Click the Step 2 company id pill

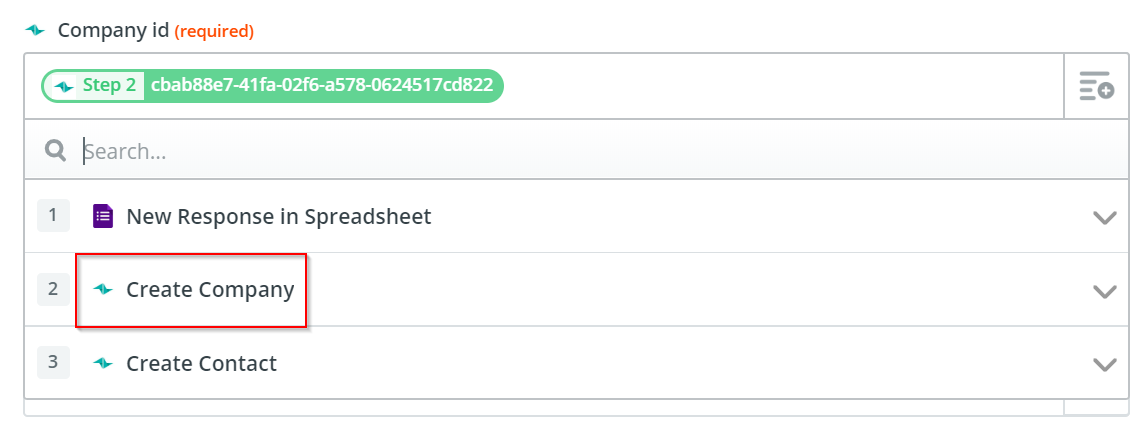(272, 86)
